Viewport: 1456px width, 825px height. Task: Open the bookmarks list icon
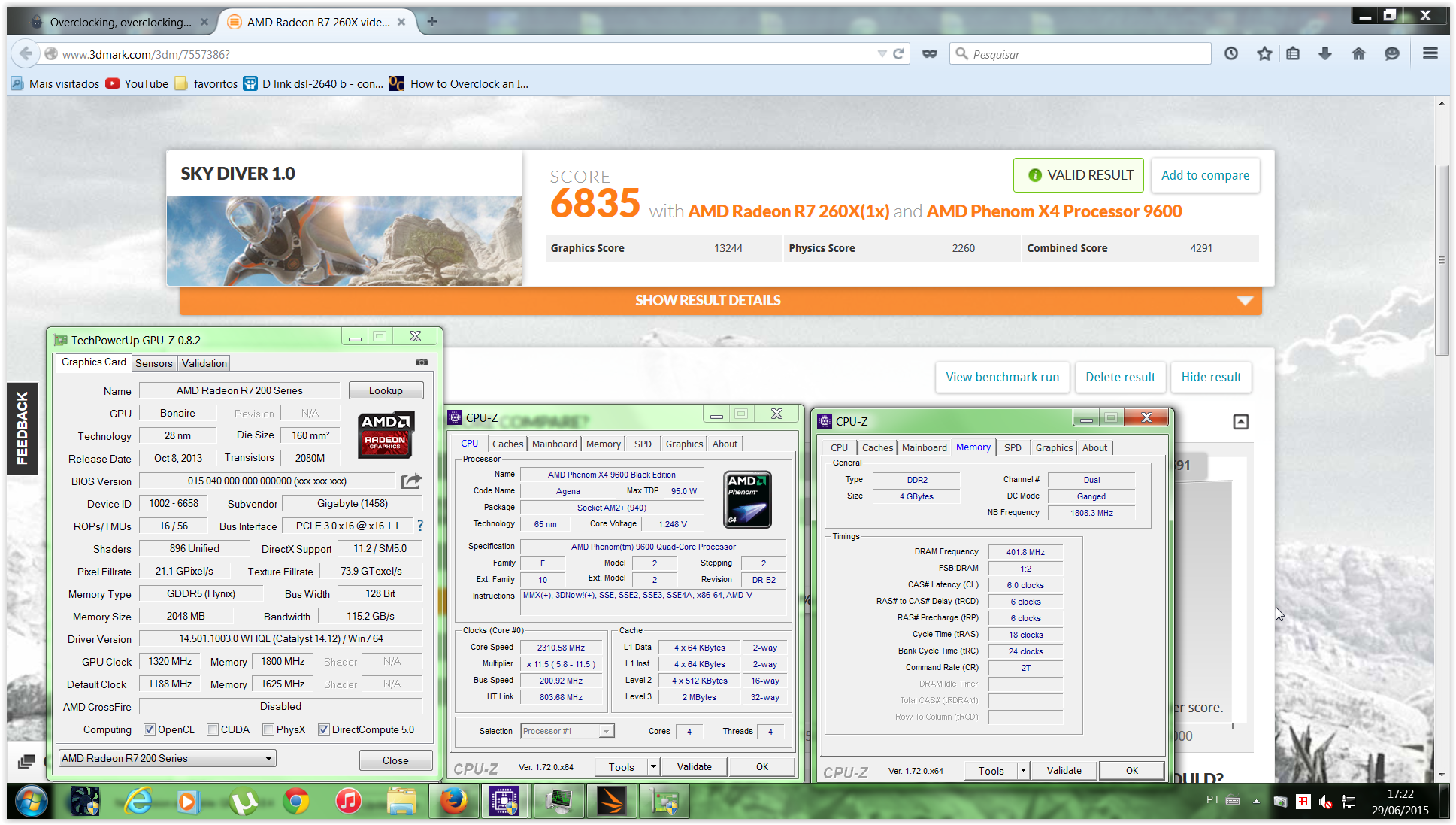pos(1293,53)
